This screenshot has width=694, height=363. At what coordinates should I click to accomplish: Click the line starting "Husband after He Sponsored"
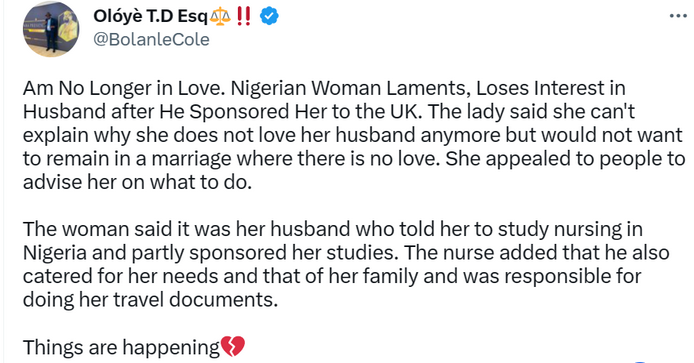click(x=329, y=112)
